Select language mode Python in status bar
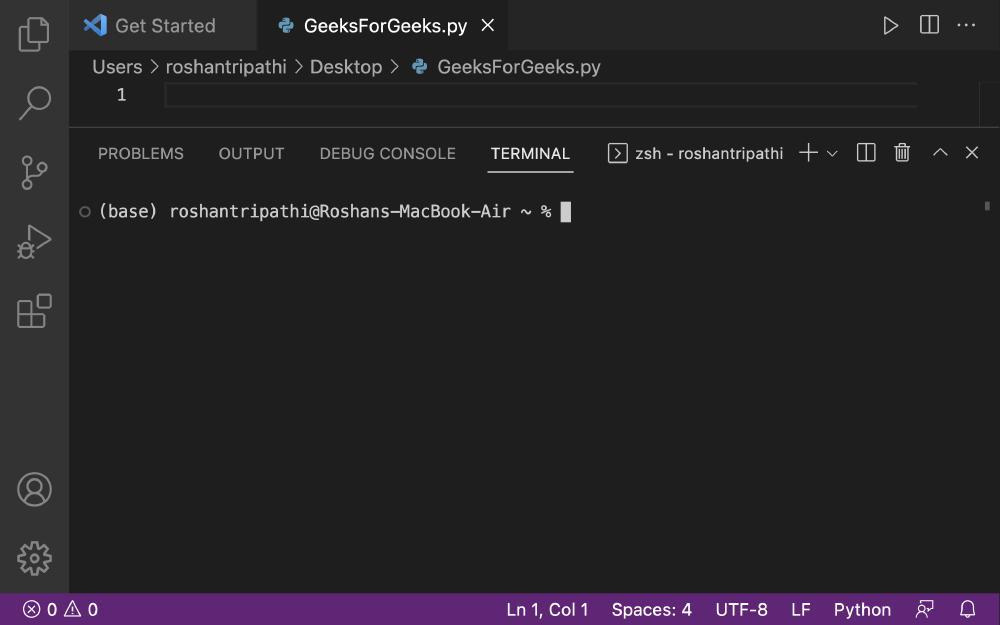The image size is (1000, 625). pos(862,610)
